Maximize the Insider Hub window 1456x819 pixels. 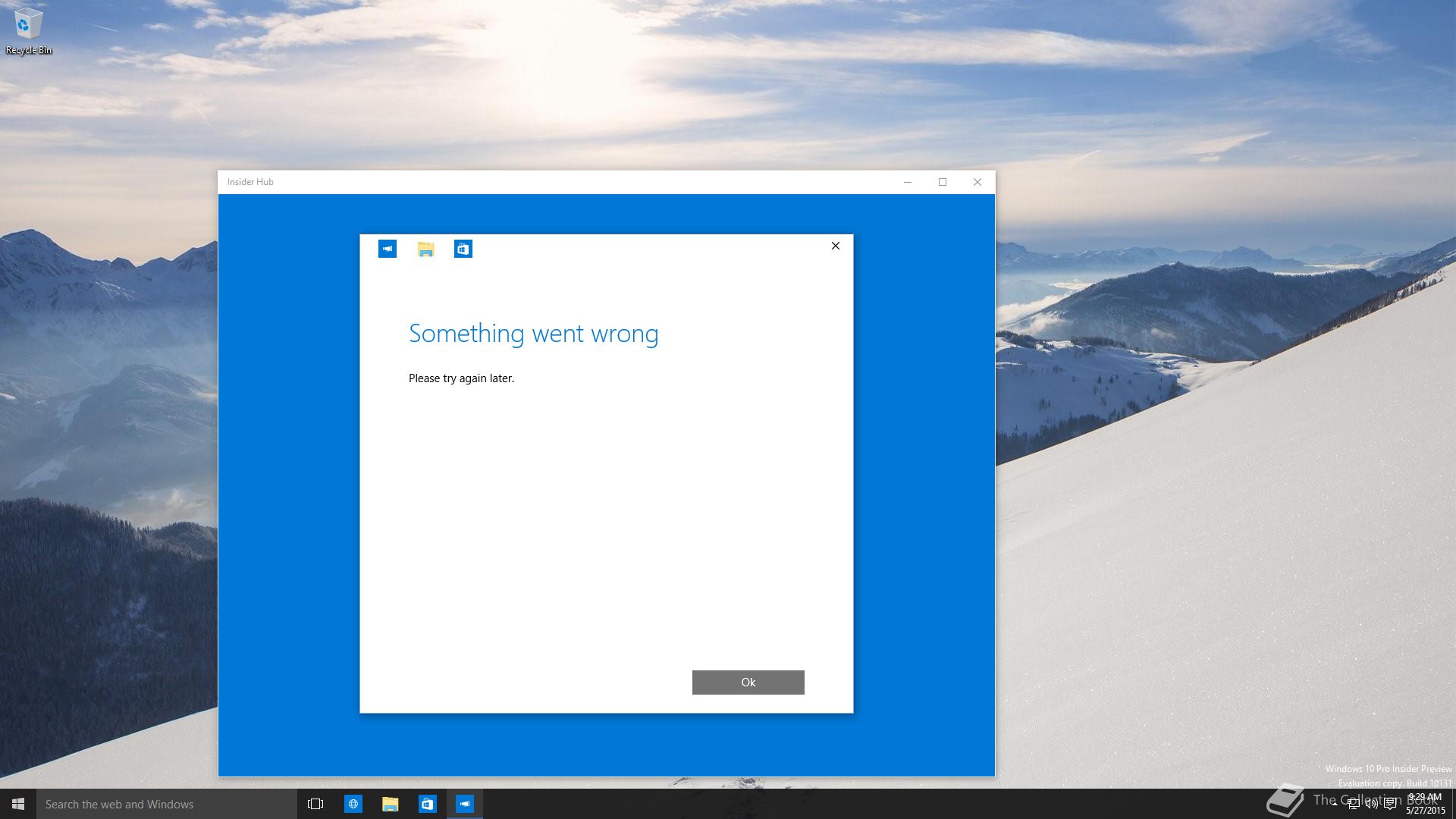(943, 182)
